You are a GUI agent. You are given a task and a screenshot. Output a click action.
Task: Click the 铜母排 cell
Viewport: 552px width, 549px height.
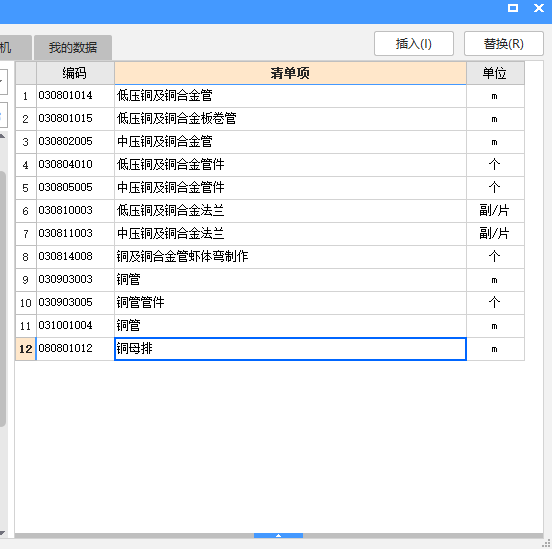290,349
